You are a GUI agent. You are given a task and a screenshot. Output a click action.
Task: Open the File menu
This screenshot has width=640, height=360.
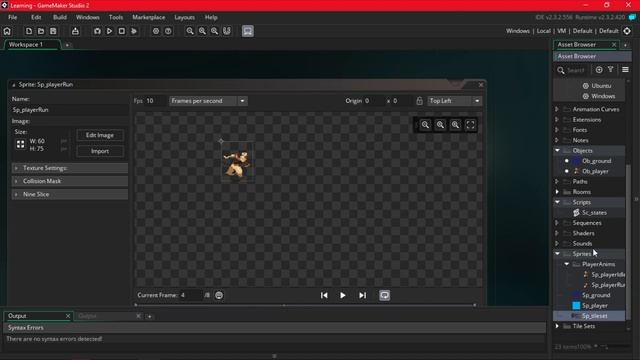(x=13, y=17)
